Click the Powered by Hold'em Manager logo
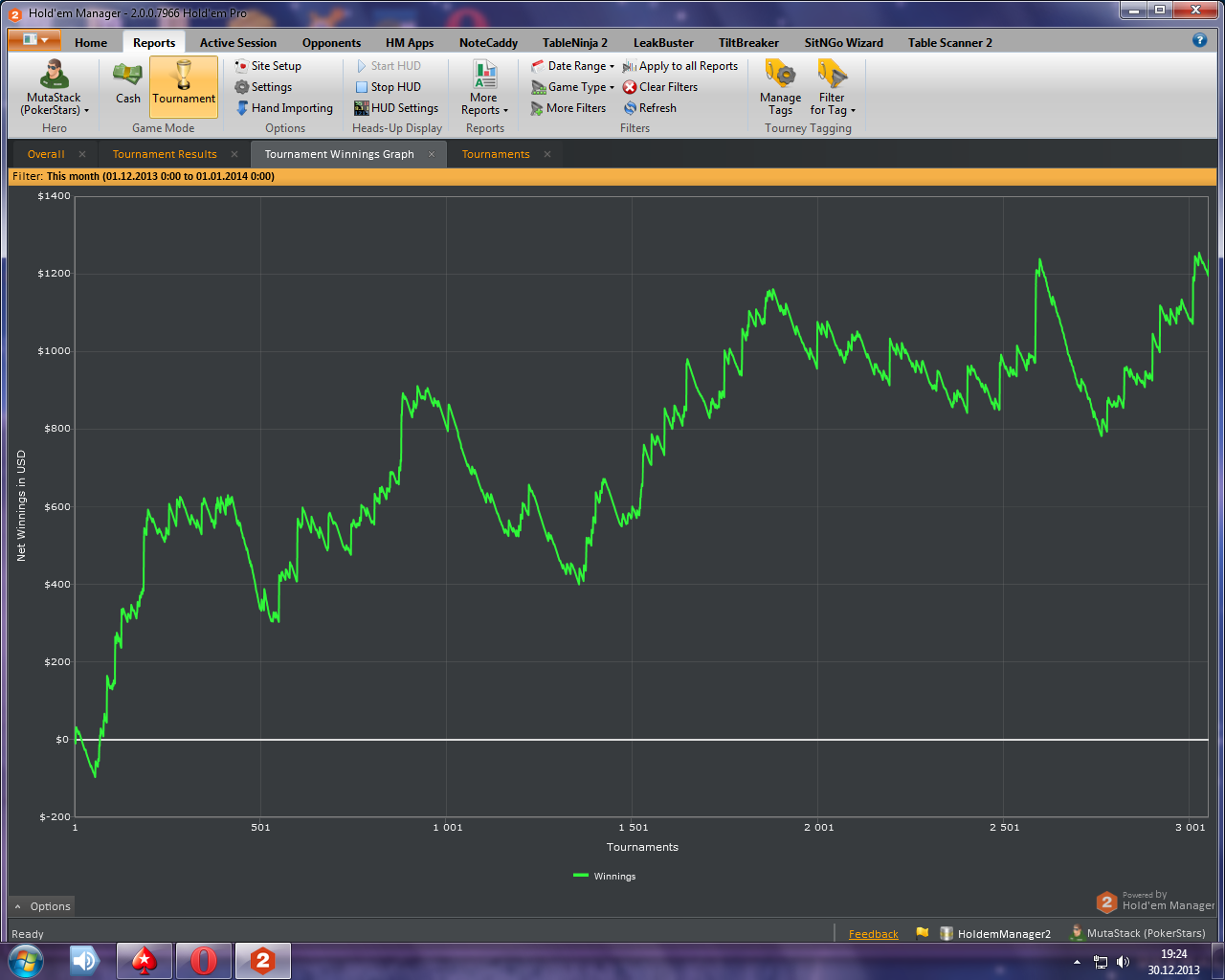Image resolution: width=1225 pixels, height=980 pixels. tap(1155, 902)
